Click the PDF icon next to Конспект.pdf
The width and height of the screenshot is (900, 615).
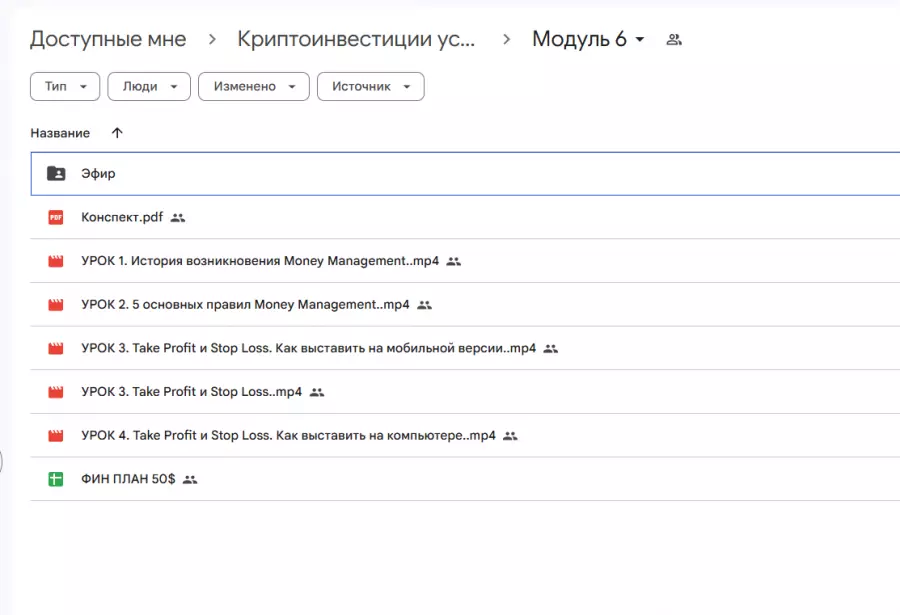[56, 217]
